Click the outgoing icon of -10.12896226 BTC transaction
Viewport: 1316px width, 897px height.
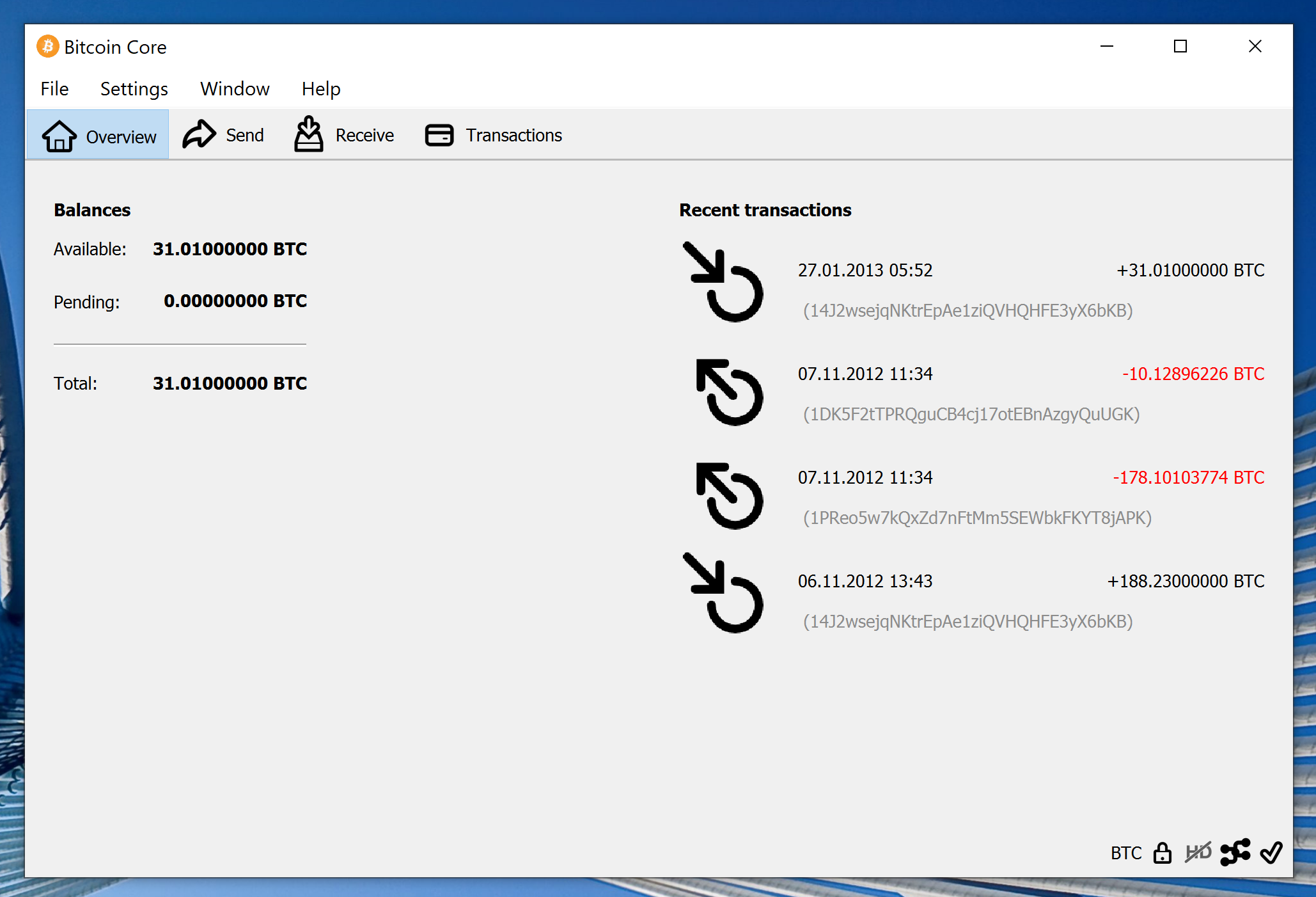(728, 392)
